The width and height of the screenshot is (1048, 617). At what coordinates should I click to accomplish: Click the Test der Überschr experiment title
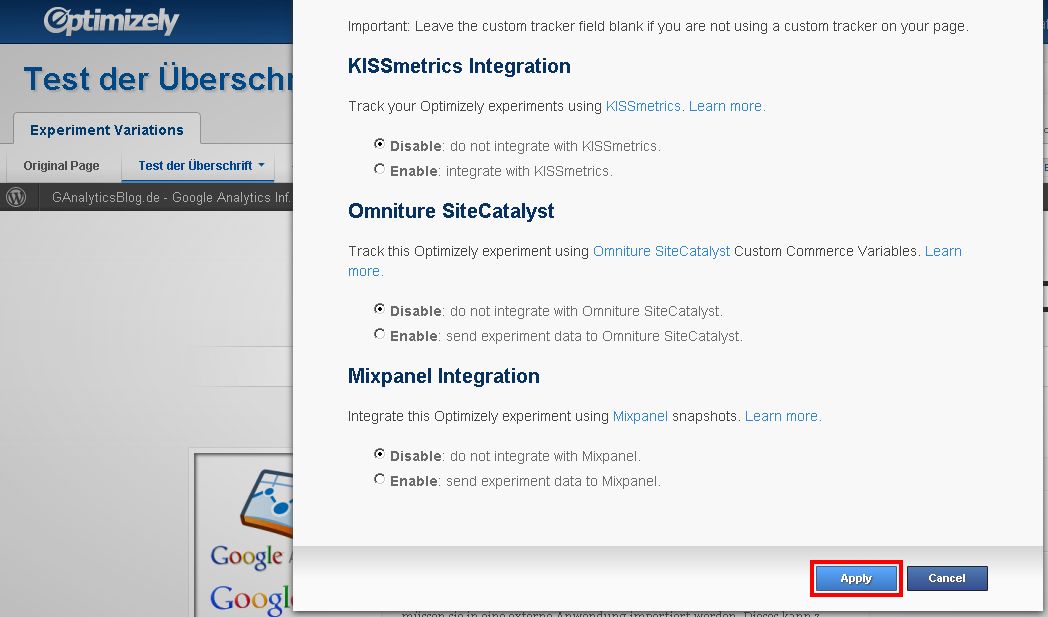158,79
